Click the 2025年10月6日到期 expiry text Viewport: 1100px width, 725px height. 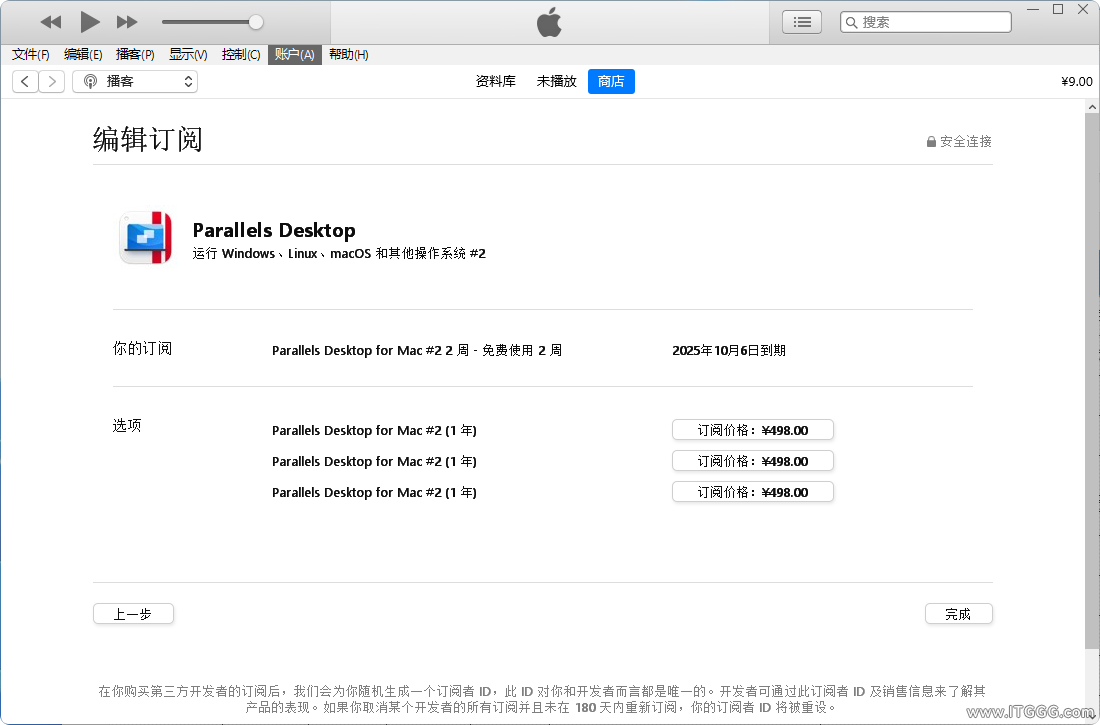[728, 350]
